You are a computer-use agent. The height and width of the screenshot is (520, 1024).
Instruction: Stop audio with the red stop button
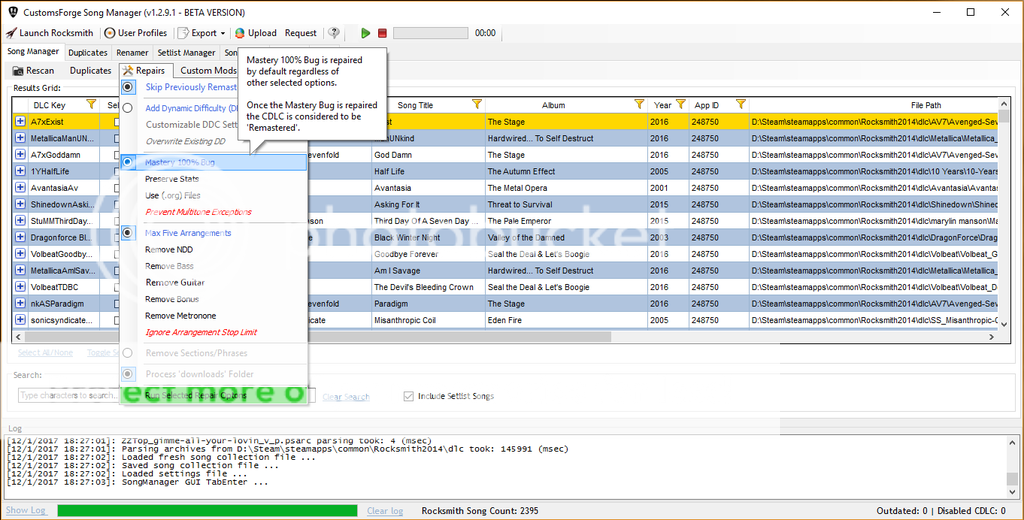click(383, 33)
